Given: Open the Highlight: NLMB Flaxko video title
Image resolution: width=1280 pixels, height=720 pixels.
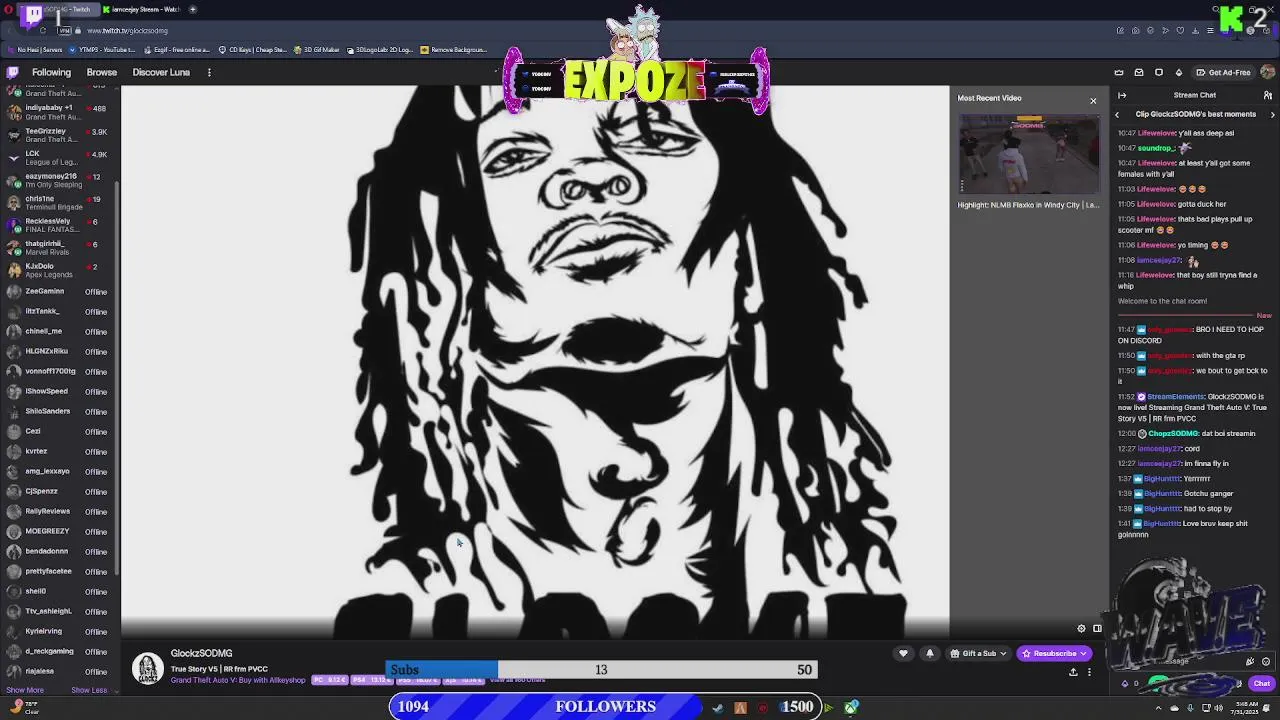Looking at the screenshot, I should [1028, 205].
